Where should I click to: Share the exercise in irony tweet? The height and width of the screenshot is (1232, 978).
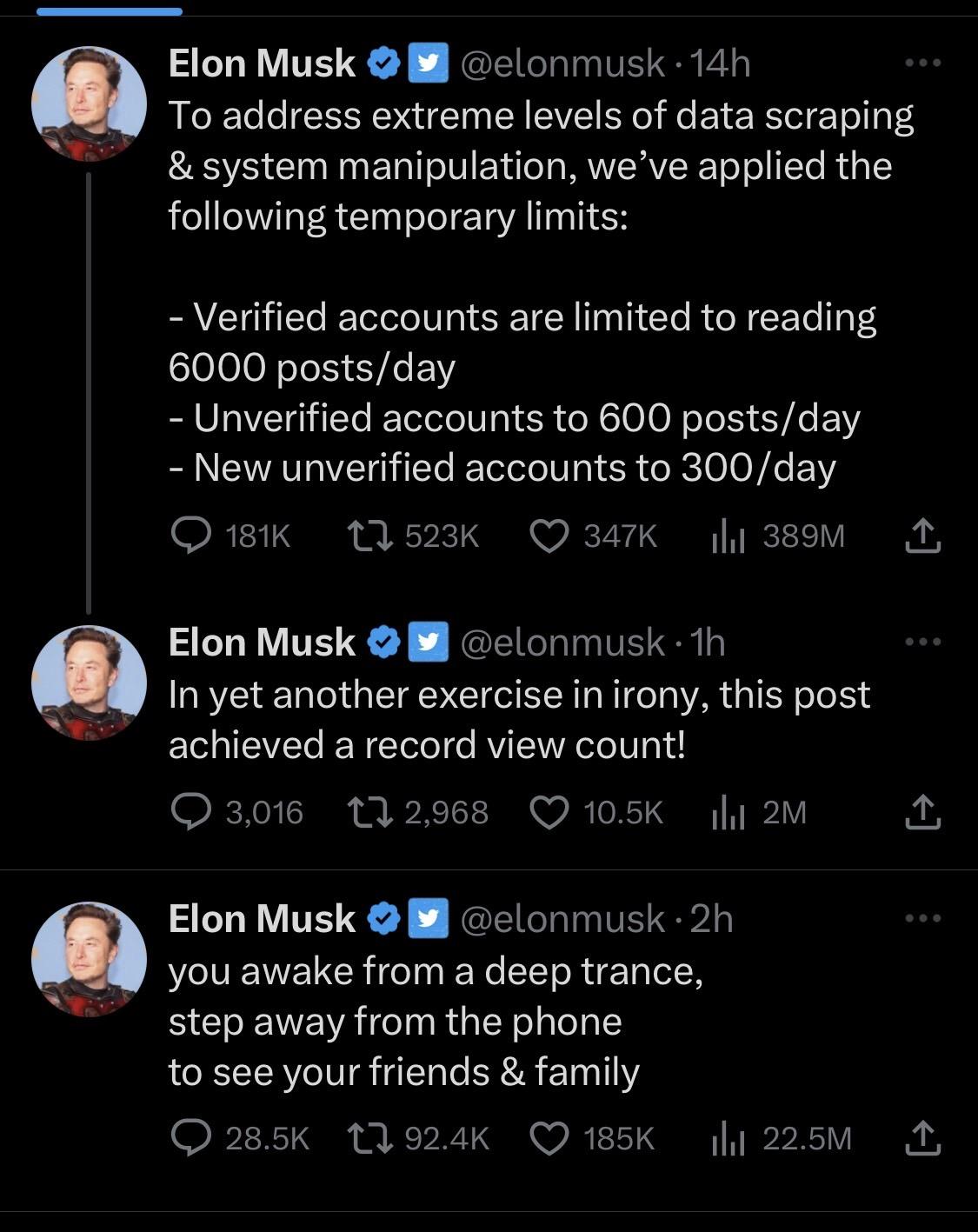tap(922, 812)
